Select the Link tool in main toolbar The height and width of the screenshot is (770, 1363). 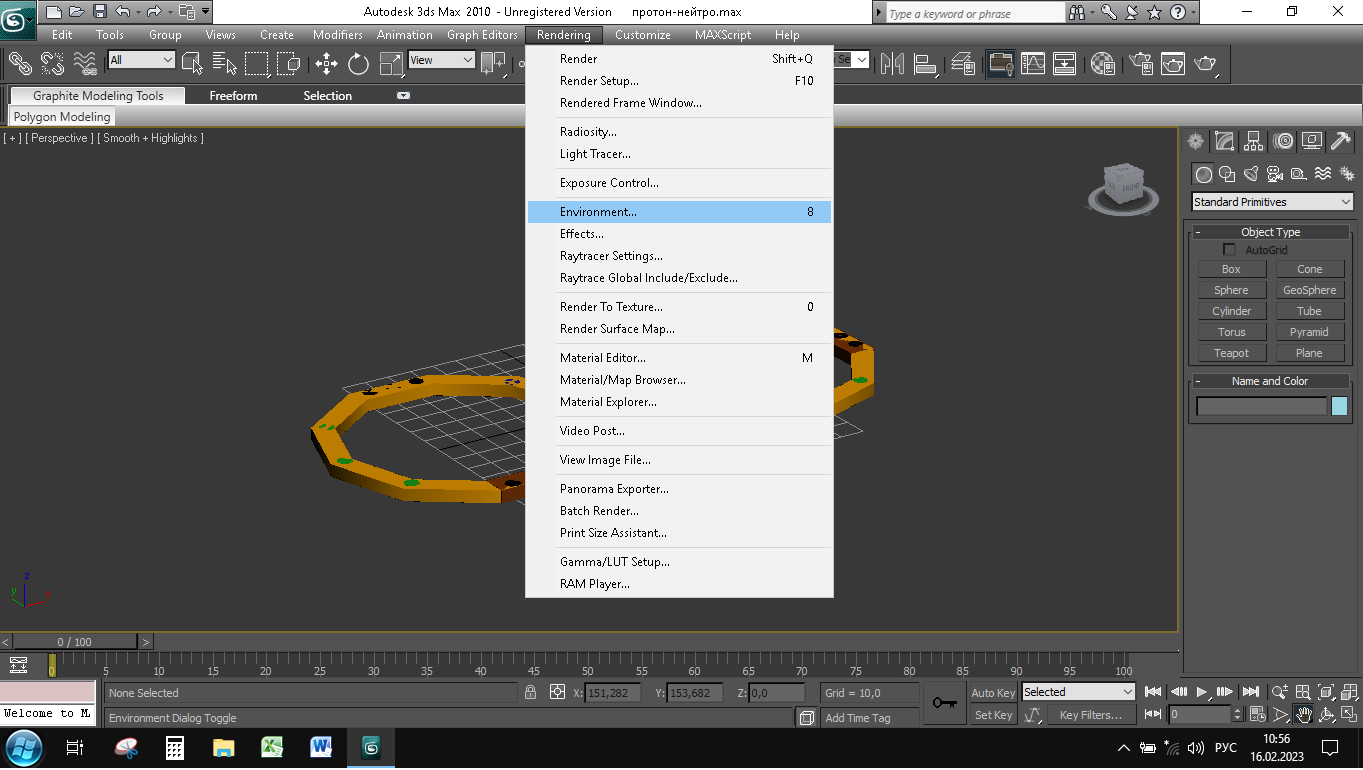pyautogui.click(x=20, y=63)
